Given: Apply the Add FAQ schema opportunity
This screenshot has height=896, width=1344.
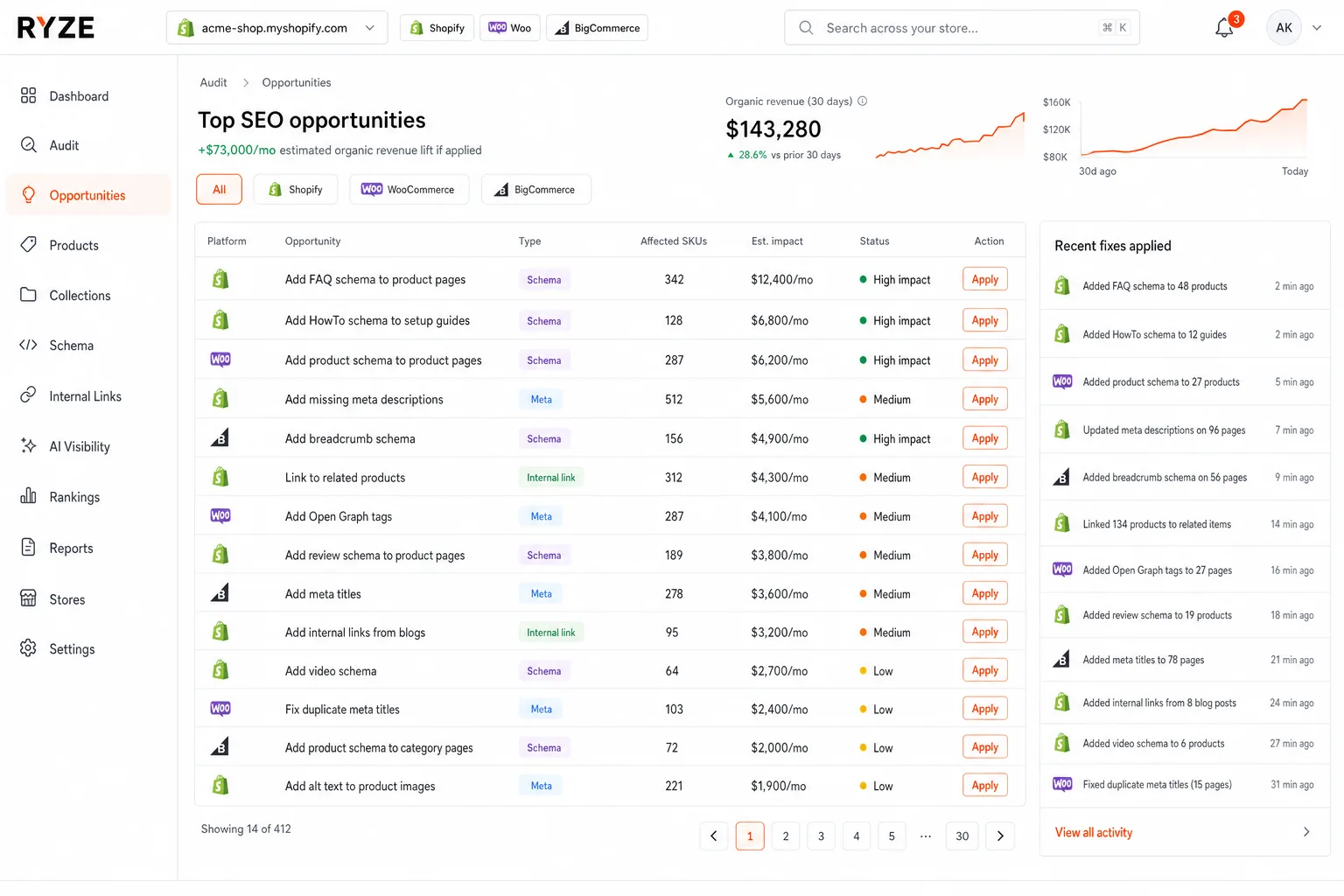Looking at the screenshot, I should [x=984, y=279].
